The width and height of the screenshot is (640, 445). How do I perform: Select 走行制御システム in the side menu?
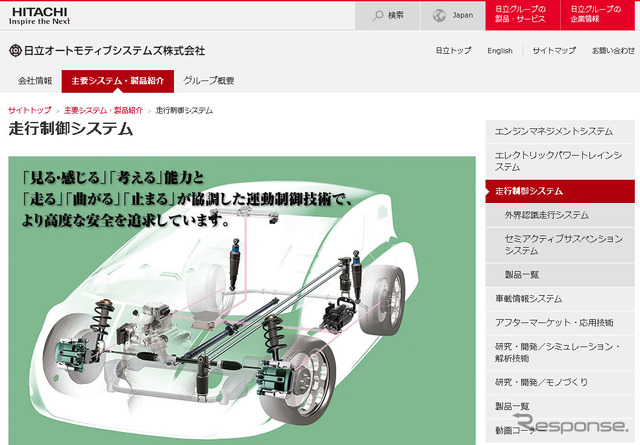[x=560, y=191]
